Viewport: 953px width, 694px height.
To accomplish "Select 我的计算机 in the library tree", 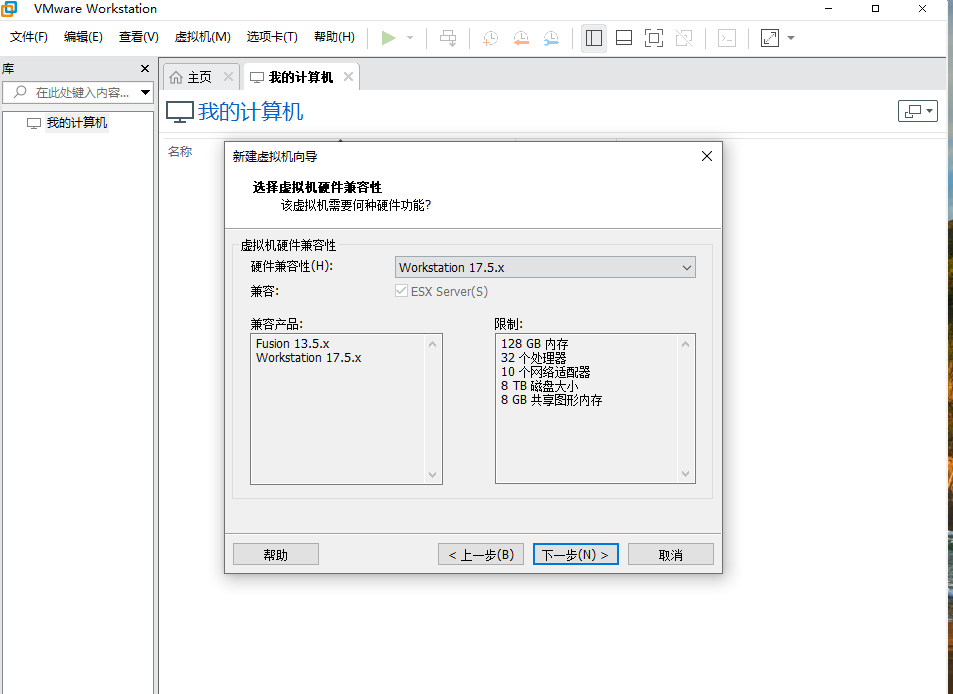I will tap(77, 123).
